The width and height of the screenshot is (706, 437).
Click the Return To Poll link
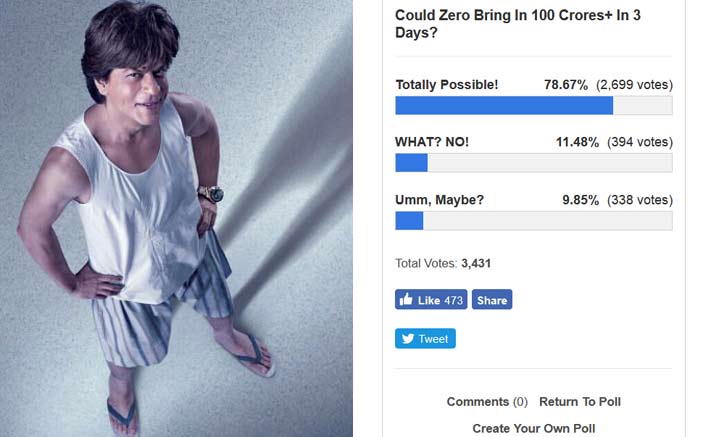(580, 401)
